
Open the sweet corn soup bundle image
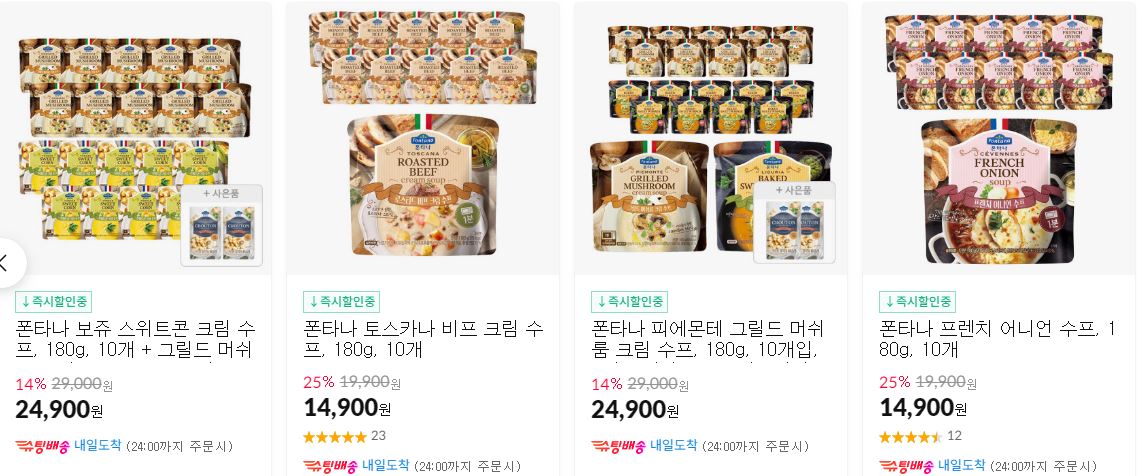coord(135,139)
